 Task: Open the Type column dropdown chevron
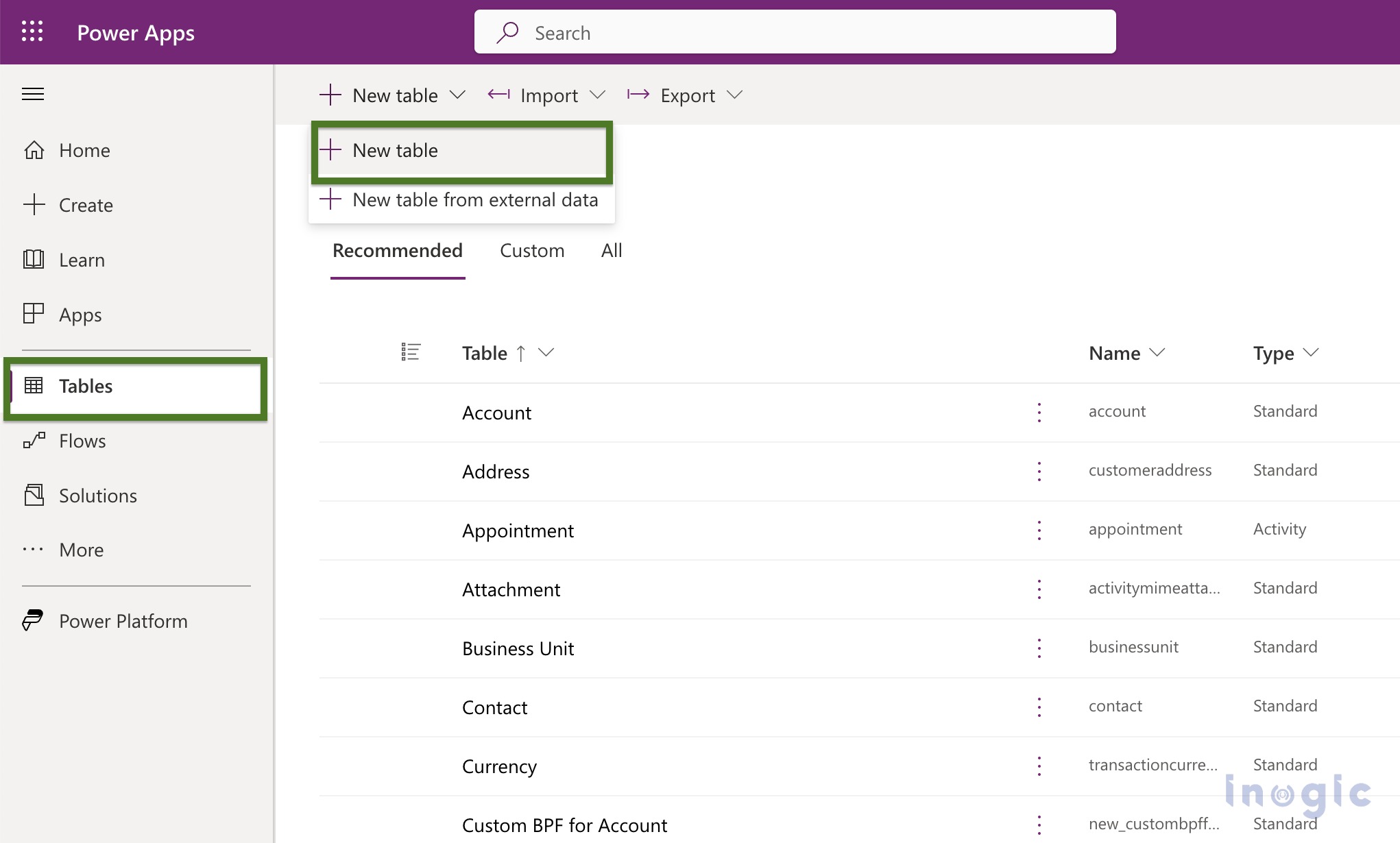pos(1310,352)
